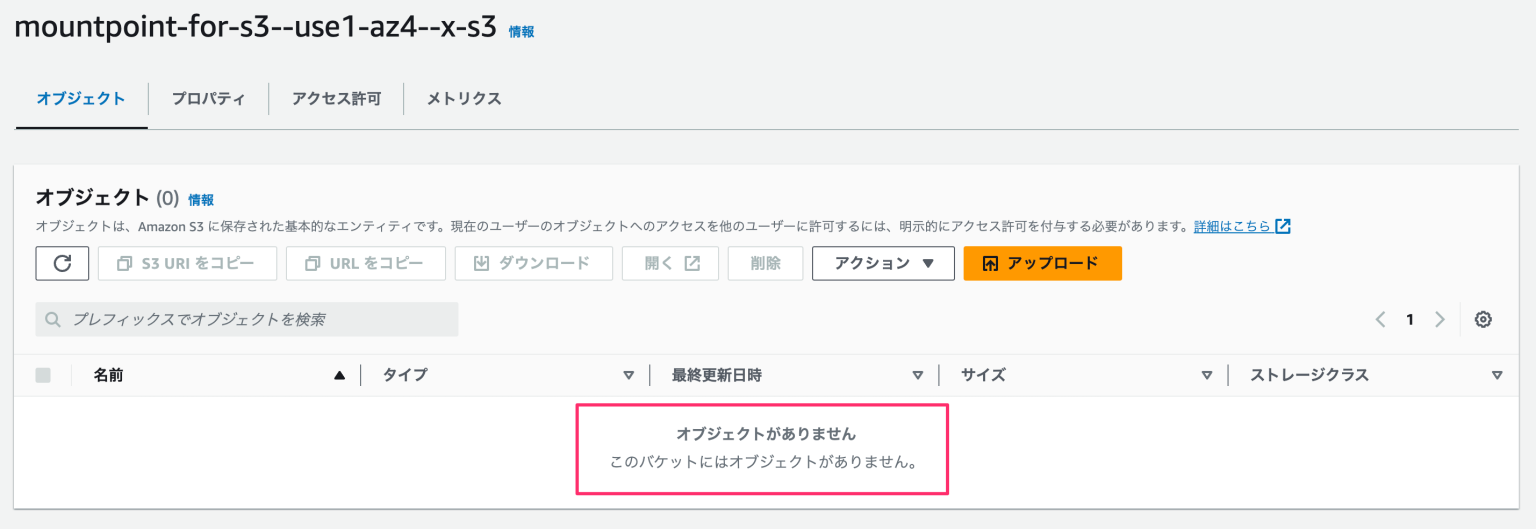Switch to the プロパティ tab

click(x=208, y=99)
